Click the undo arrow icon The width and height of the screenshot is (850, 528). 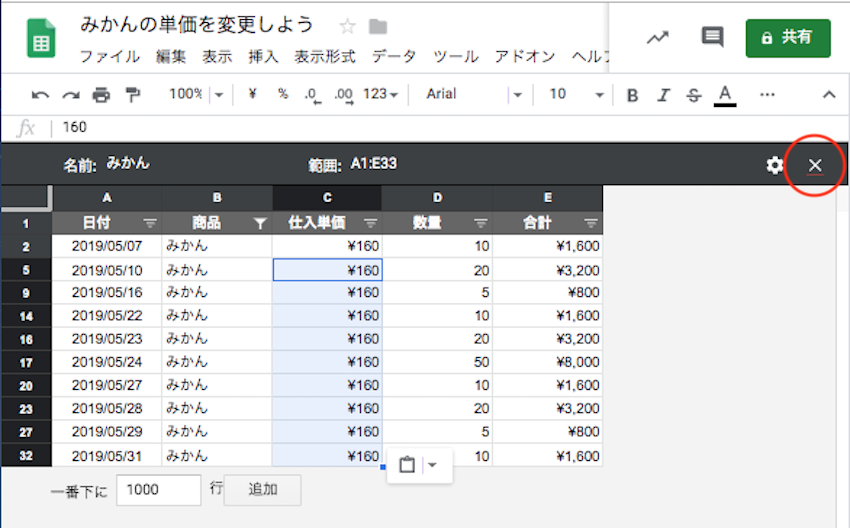click(x=40, y=95)
